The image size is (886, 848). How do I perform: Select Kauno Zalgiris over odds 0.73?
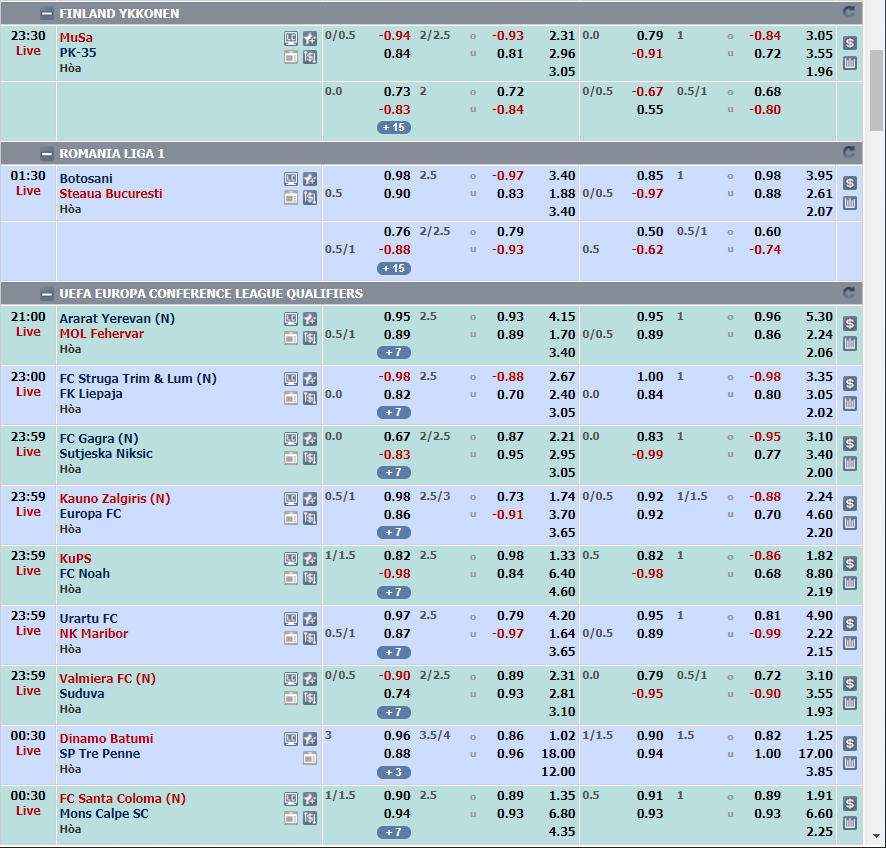pos(510,497)
